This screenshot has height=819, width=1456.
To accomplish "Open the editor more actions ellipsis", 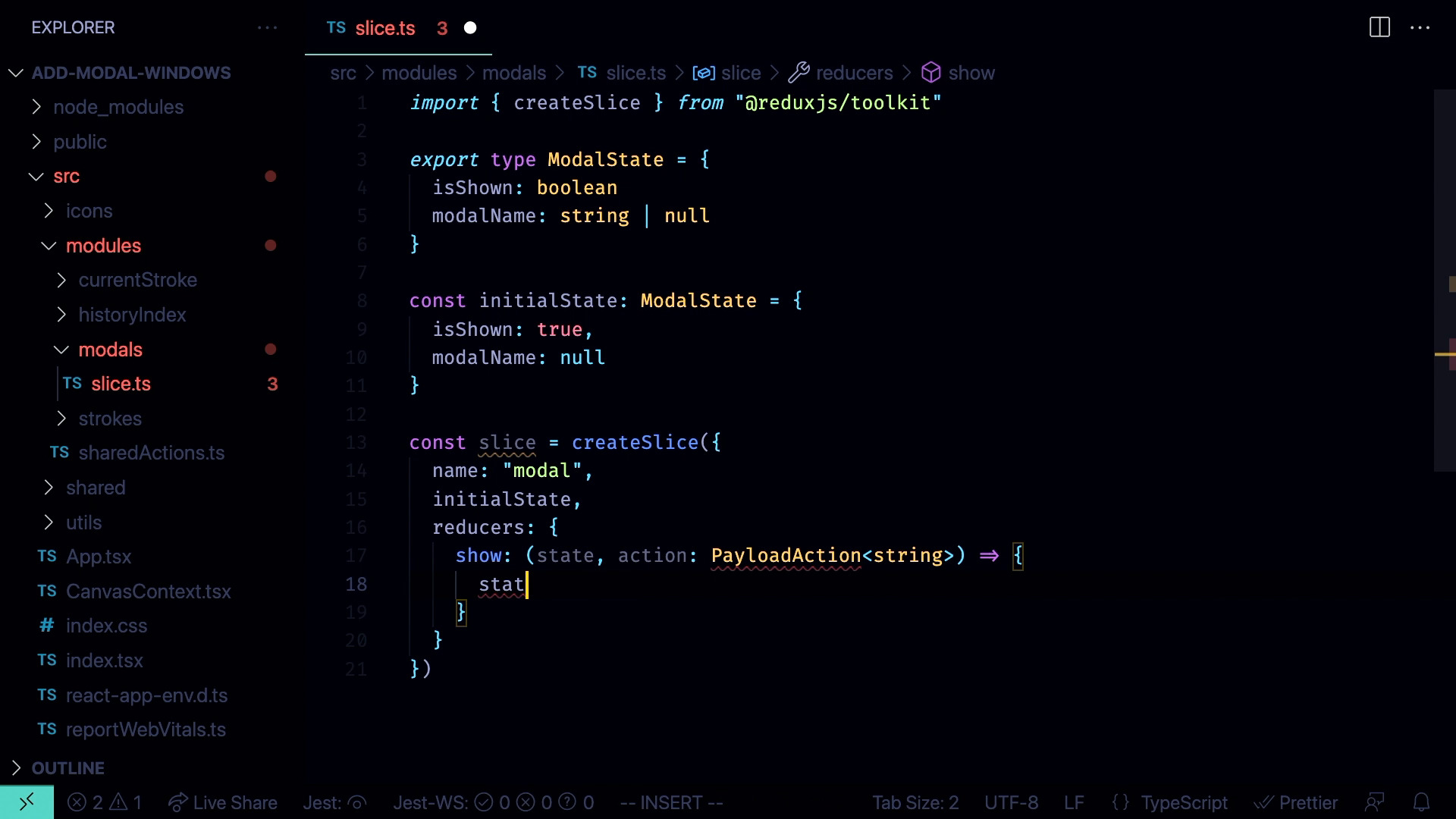I will 1421,27.
